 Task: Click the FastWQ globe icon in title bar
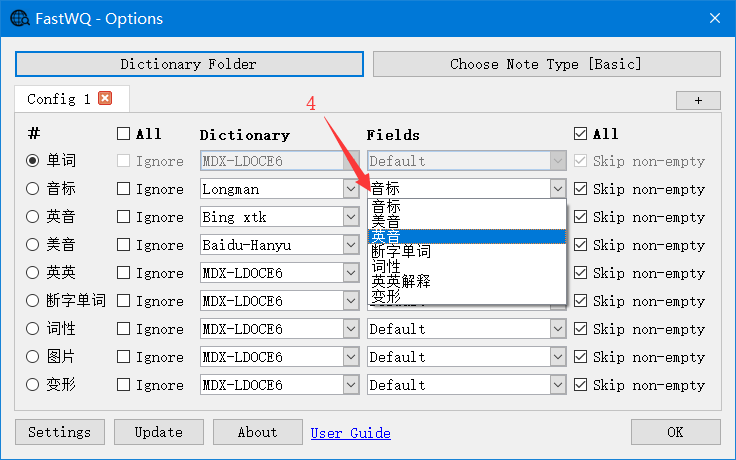click(19, 18)
